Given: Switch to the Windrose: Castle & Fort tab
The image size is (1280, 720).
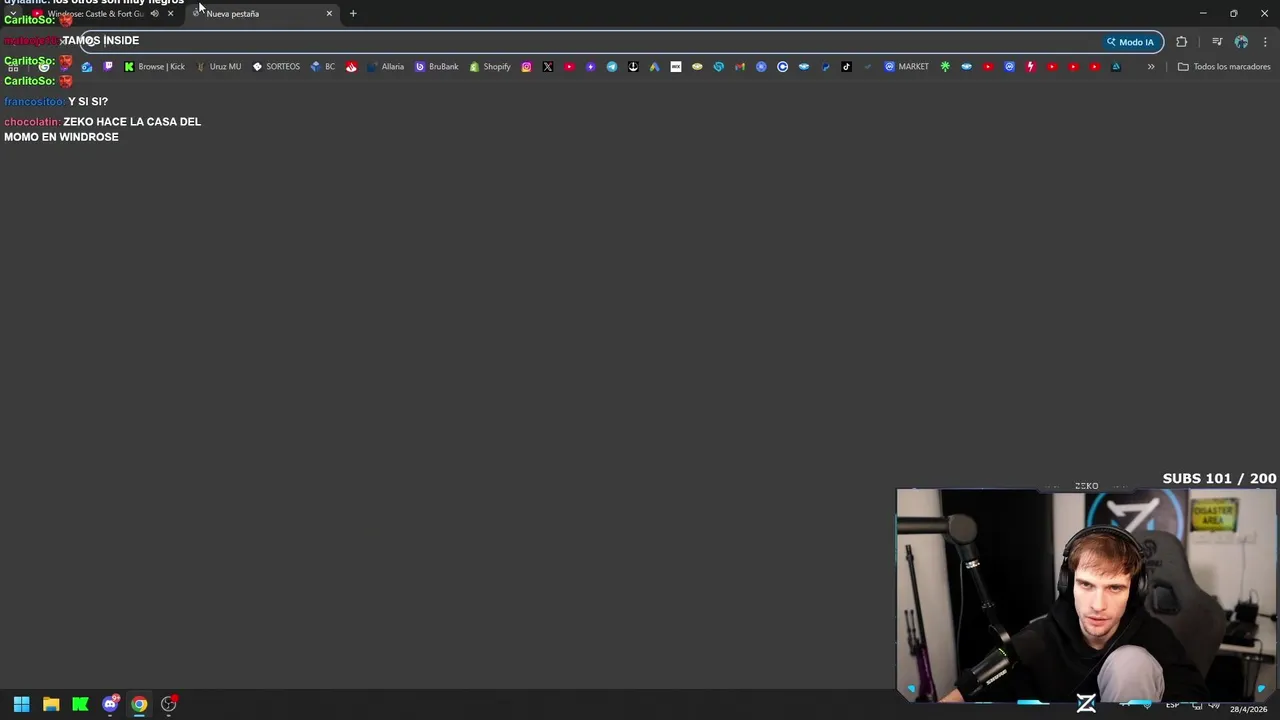Looking at the screenshot, I should point(95,14).
